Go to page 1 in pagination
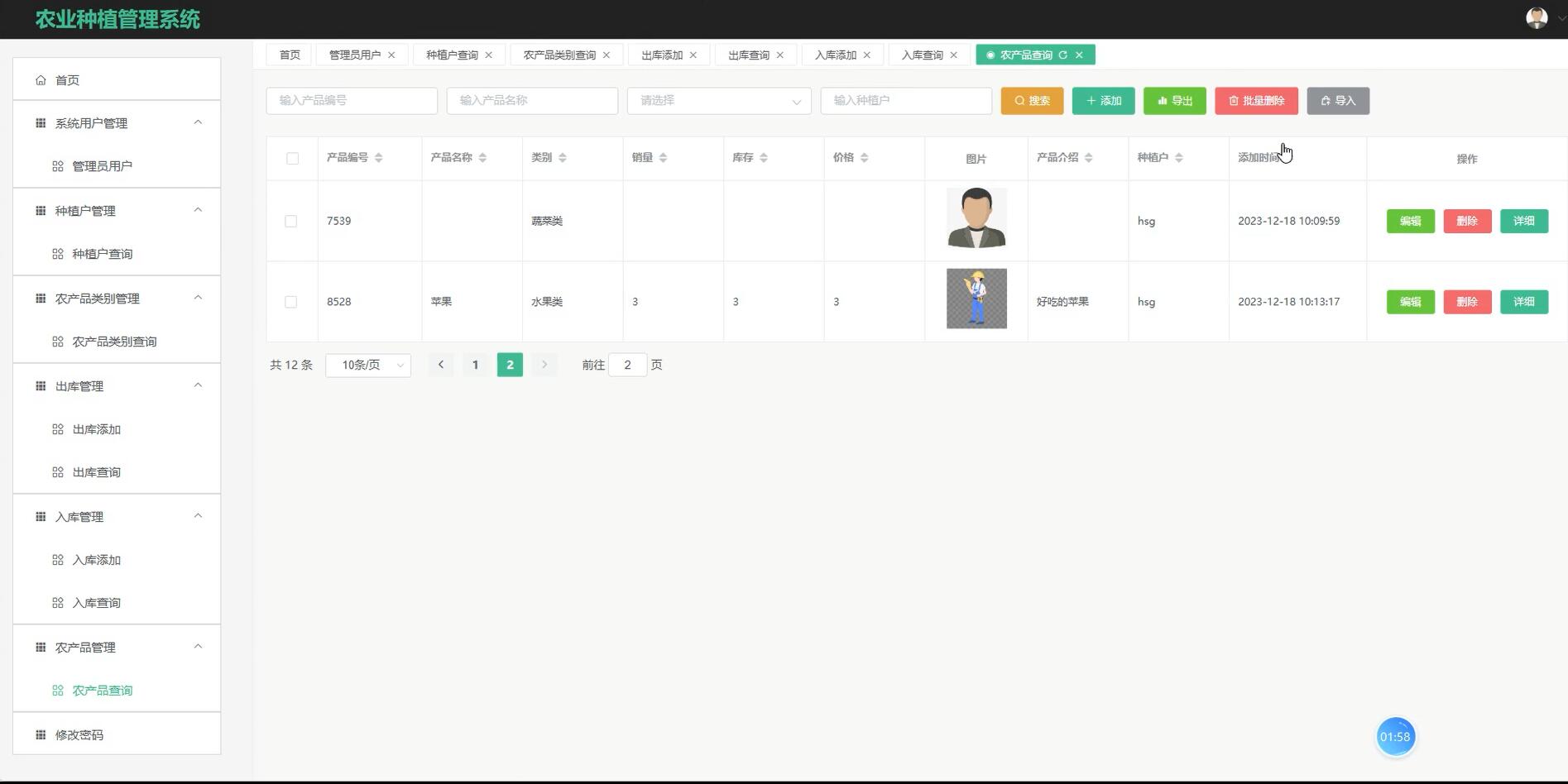Viewport: 1568px width, 784px height. click(x=475, y=364)
